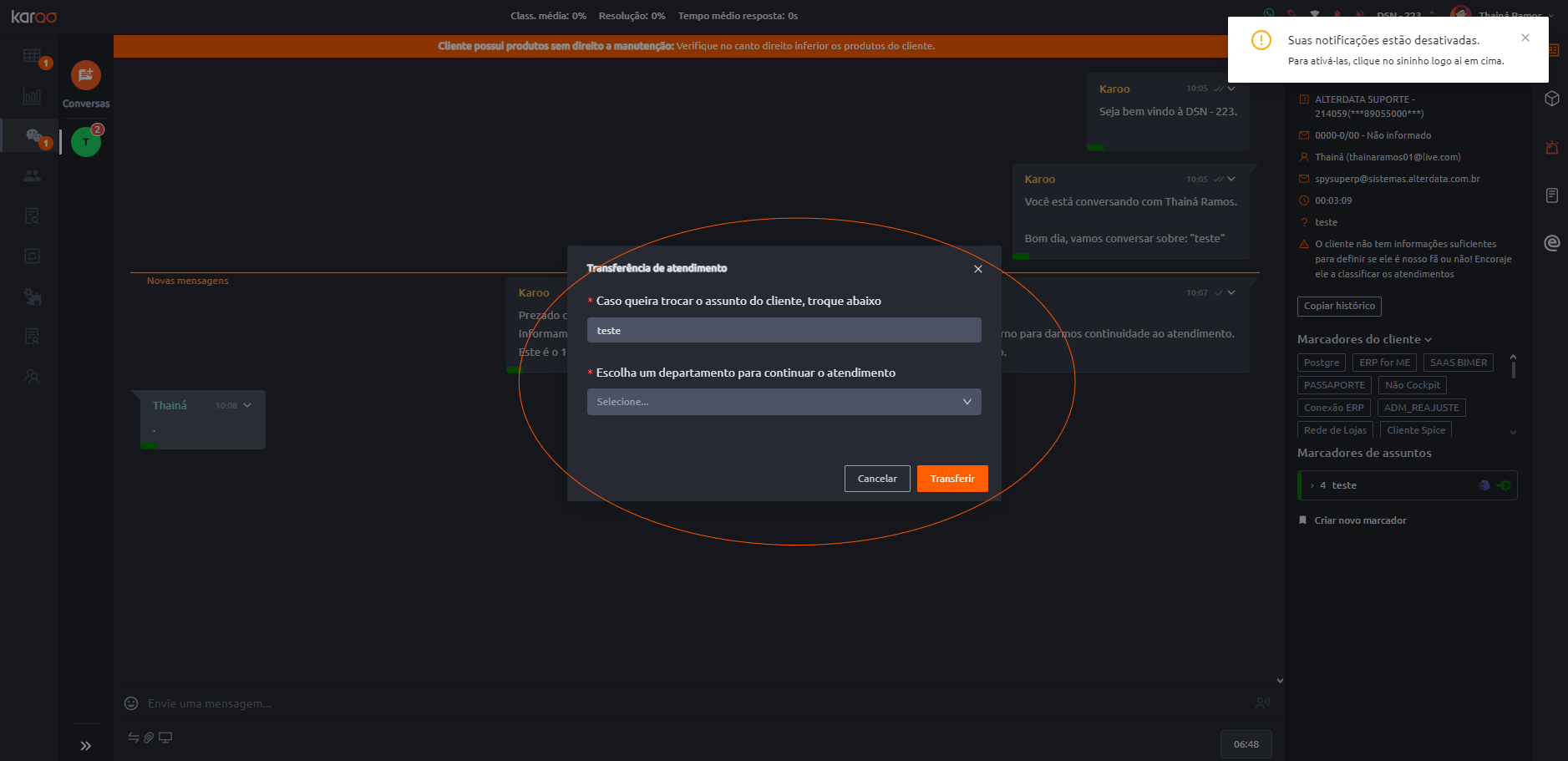This screenshot has height=761, width=1568.
Task: Open the emoji picker in message box
Action: (131, 703)
